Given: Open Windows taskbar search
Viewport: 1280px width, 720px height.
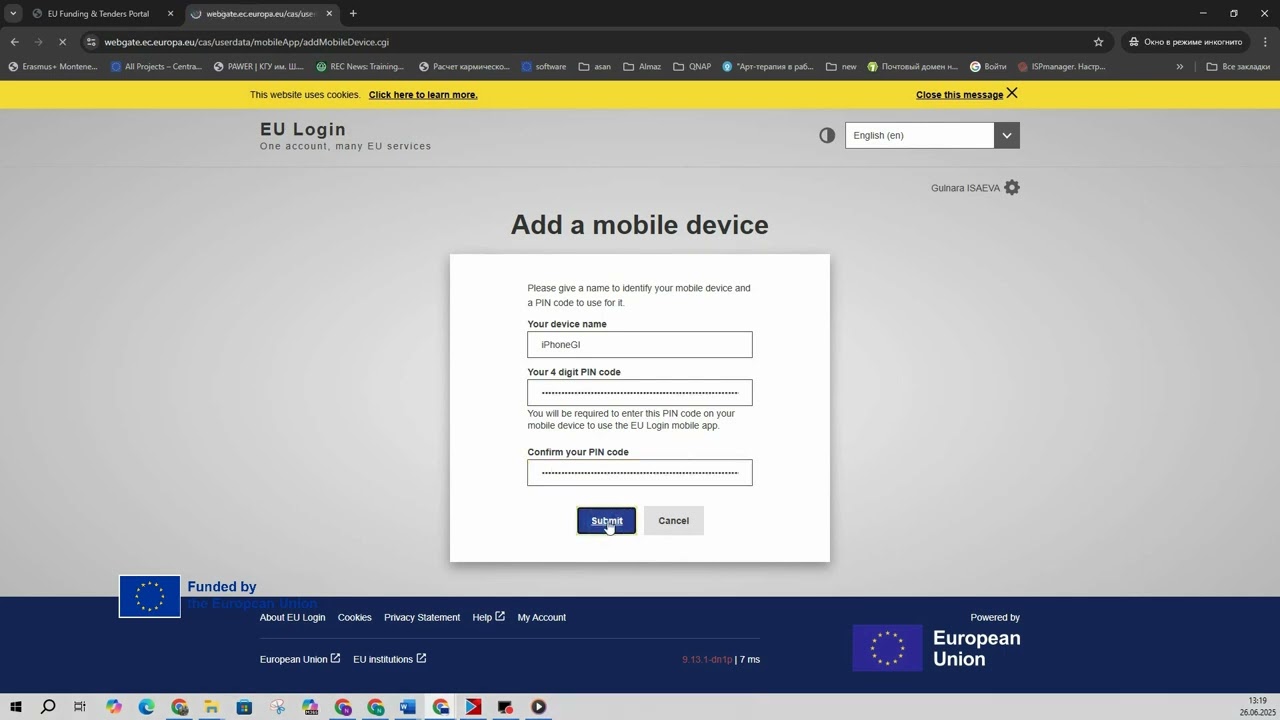Looking at the screenshot, I should click(x=48, y=707).
